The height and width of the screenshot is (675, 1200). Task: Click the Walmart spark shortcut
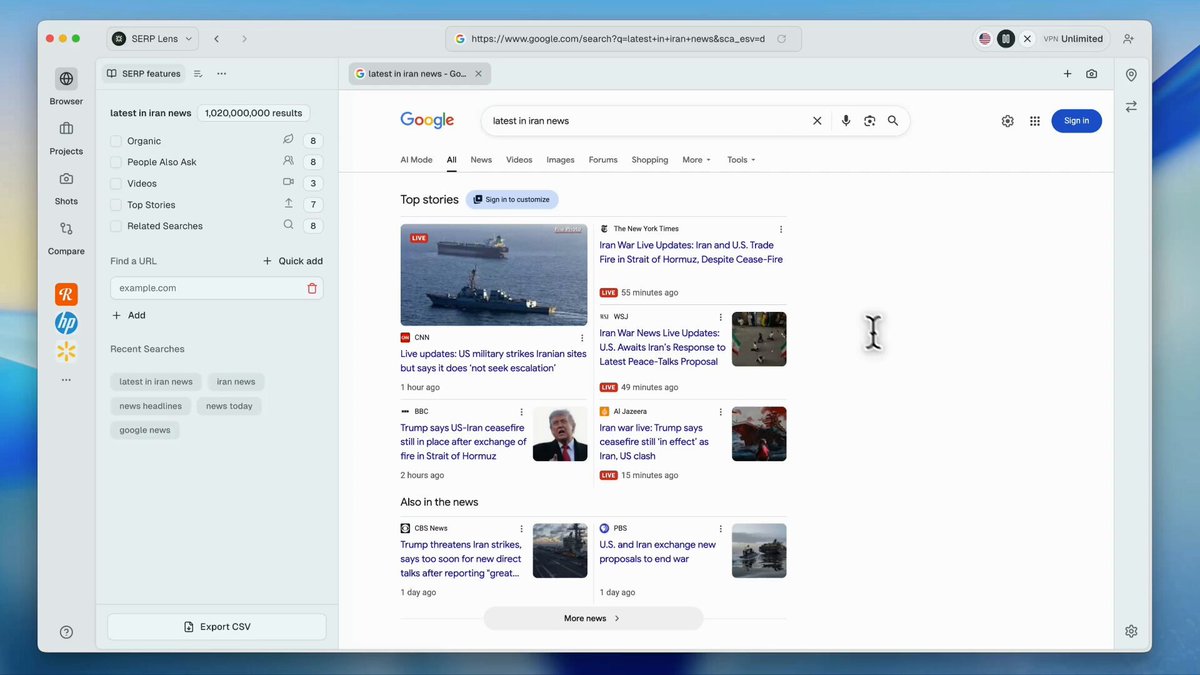tap(66, 351)
